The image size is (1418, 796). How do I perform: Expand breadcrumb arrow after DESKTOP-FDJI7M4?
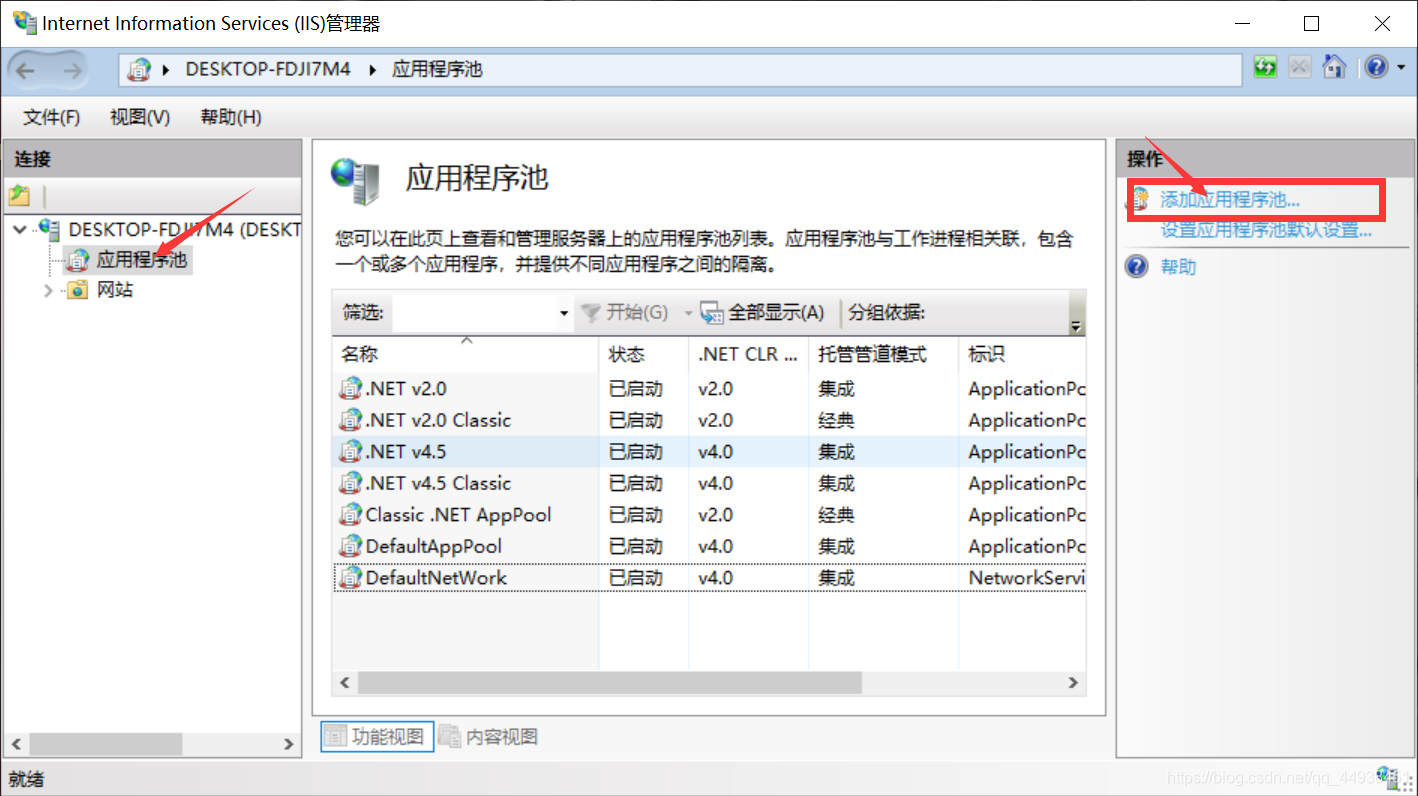click(373, 69)
